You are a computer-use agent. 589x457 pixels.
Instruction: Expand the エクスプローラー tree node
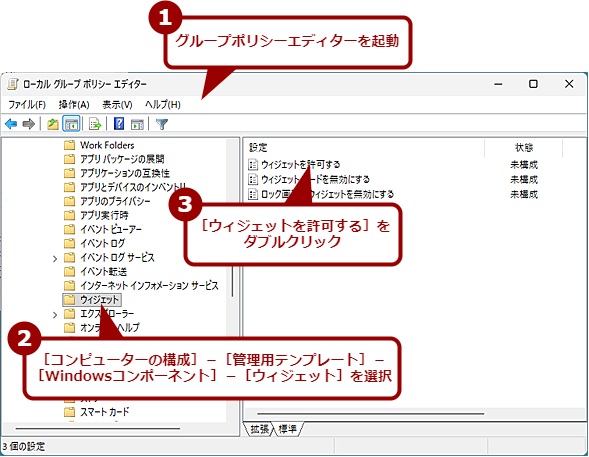[x=55, y=314]
